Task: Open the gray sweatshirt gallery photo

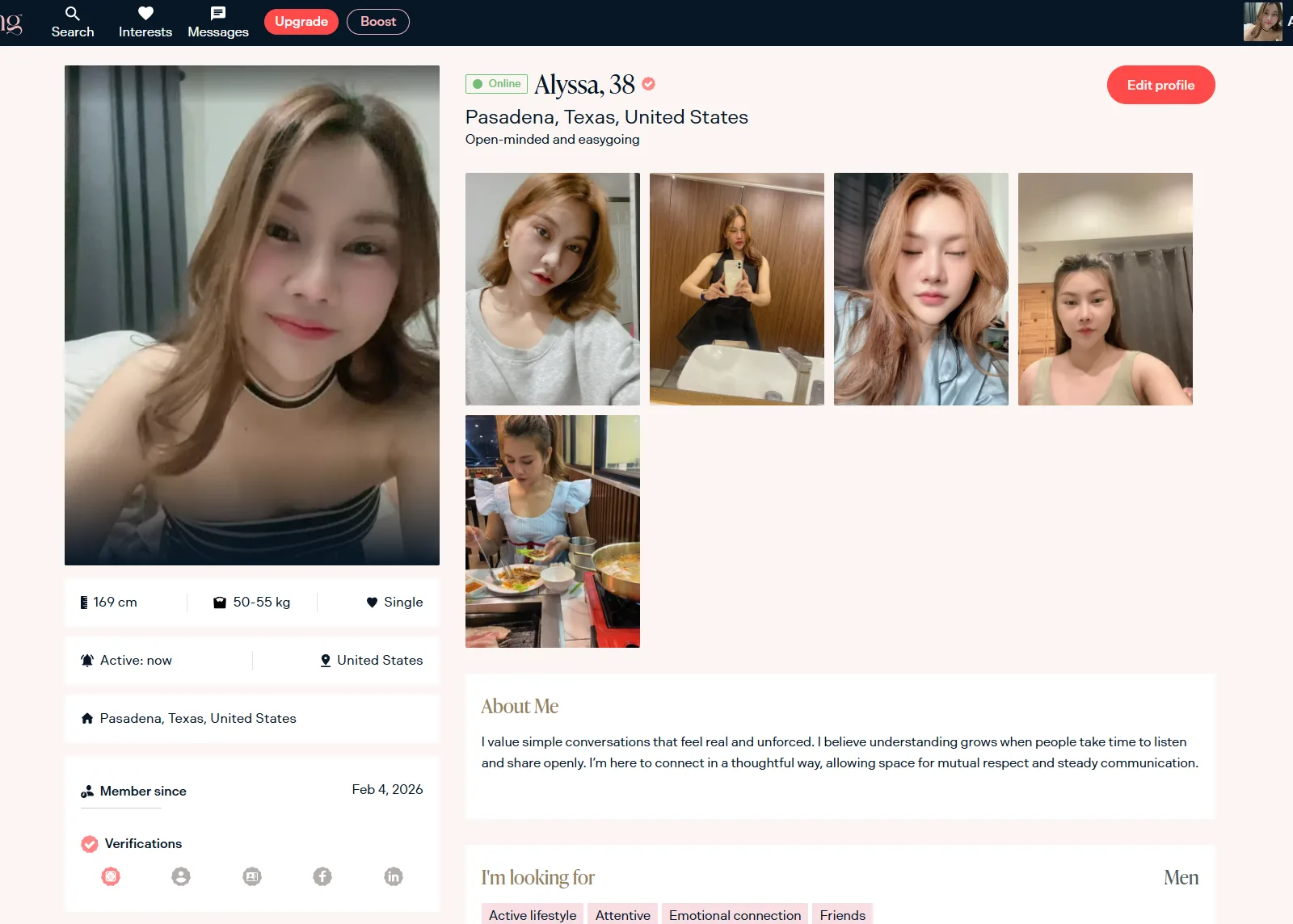Action: click(x=553, y=289)
